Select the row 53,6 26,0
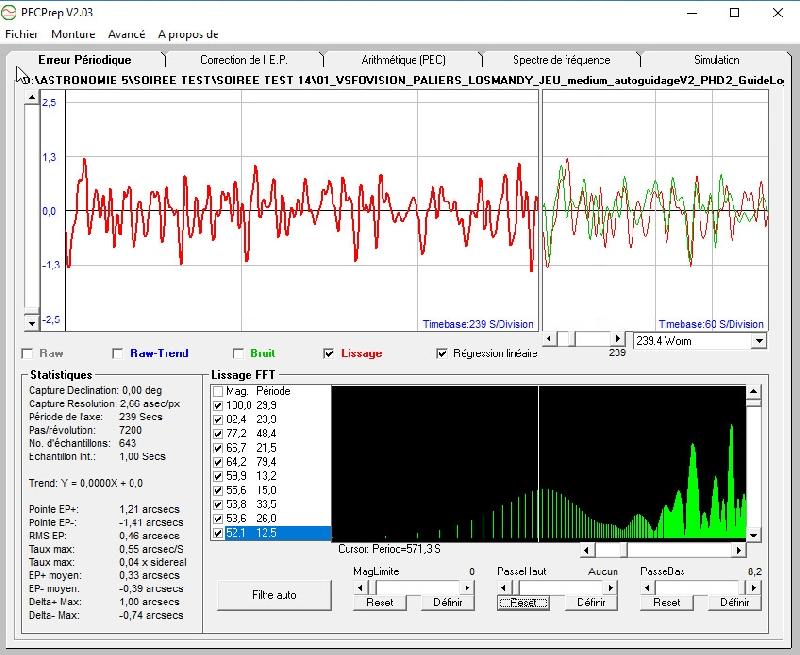The height and width of the screenshot is (655, 800). click(271, 518)
